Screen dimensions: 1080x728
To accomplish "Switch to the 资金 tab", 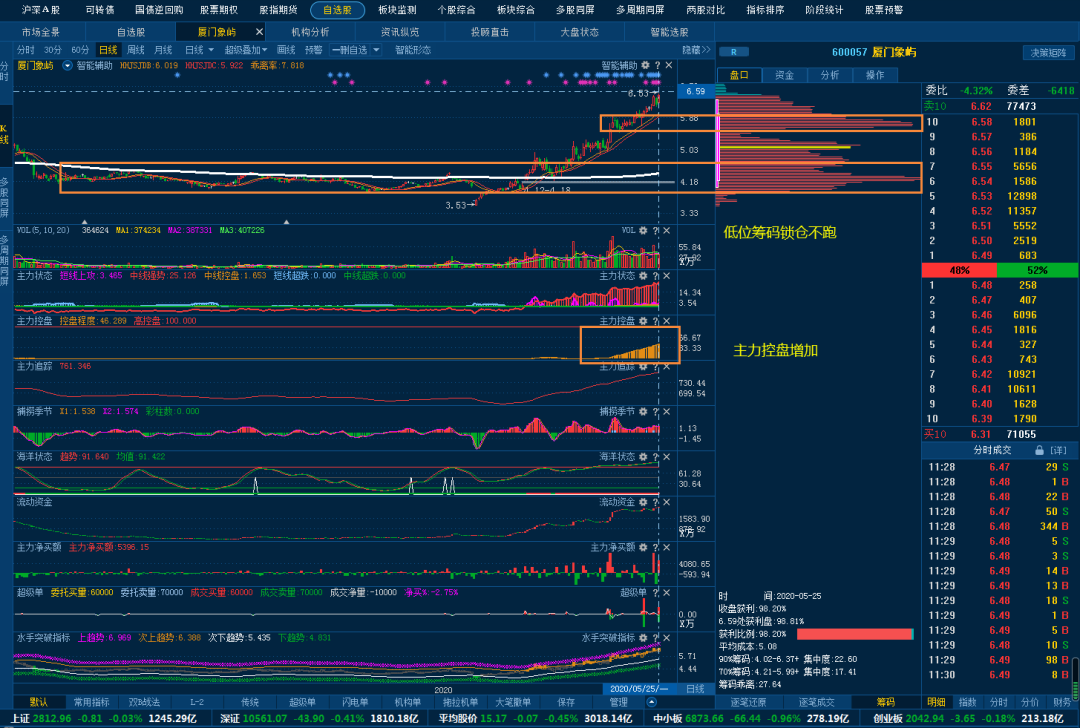I will pos(784,75).
